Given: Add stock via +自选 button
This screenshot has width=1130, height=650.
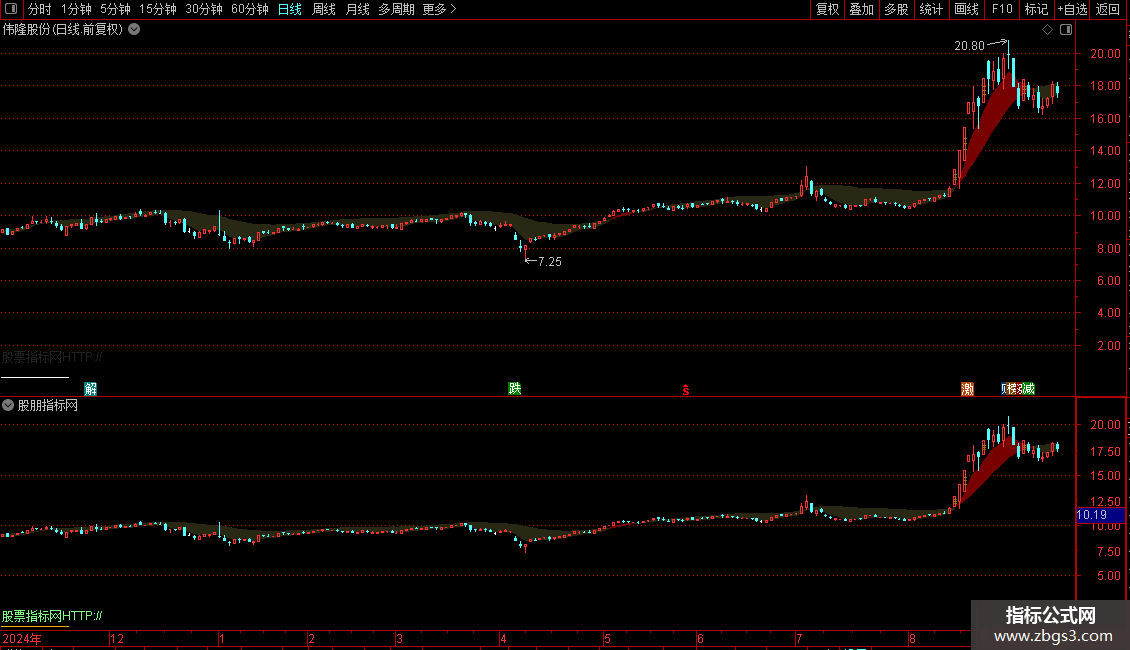Looking at the screenshot, I should [x=1072, y=9].
